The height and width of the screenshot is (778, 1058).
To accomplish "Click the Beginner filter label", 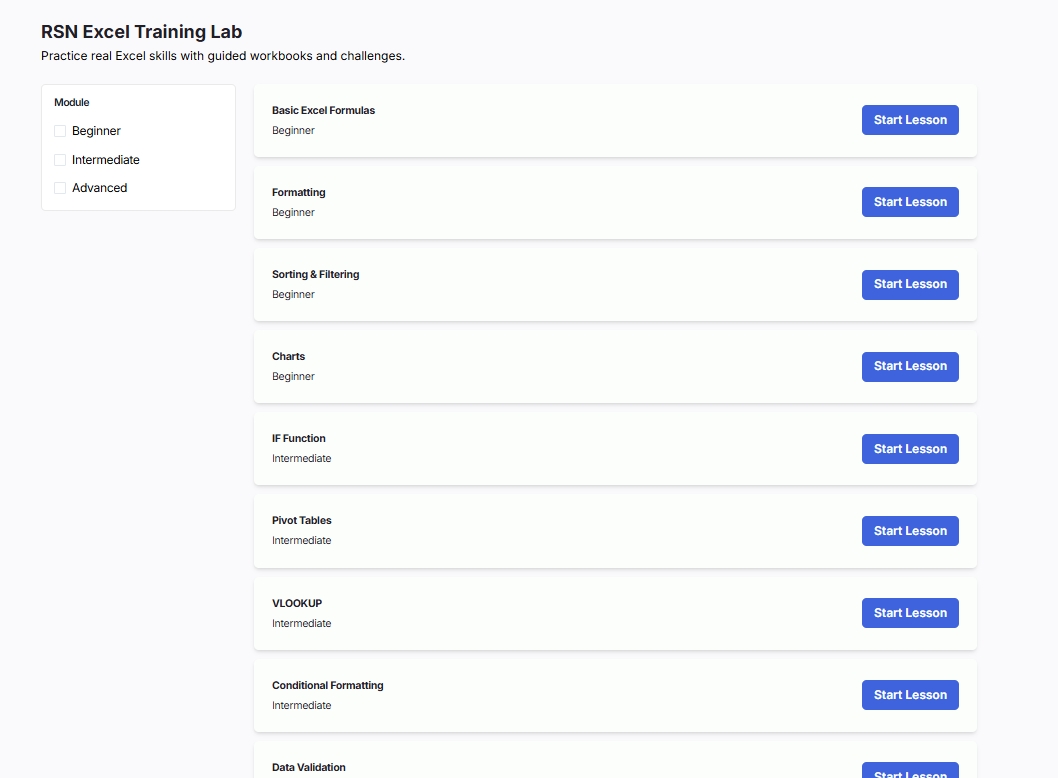I will click(x=96, y=131).
